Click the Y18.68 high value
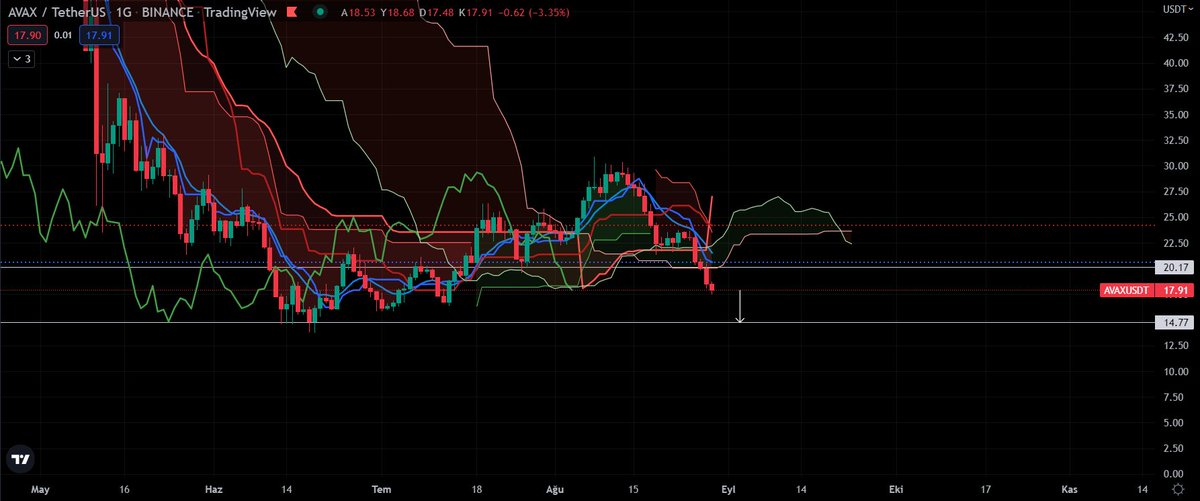The image size is (1200, 501). pyautogui.click(x=395, y=12)
